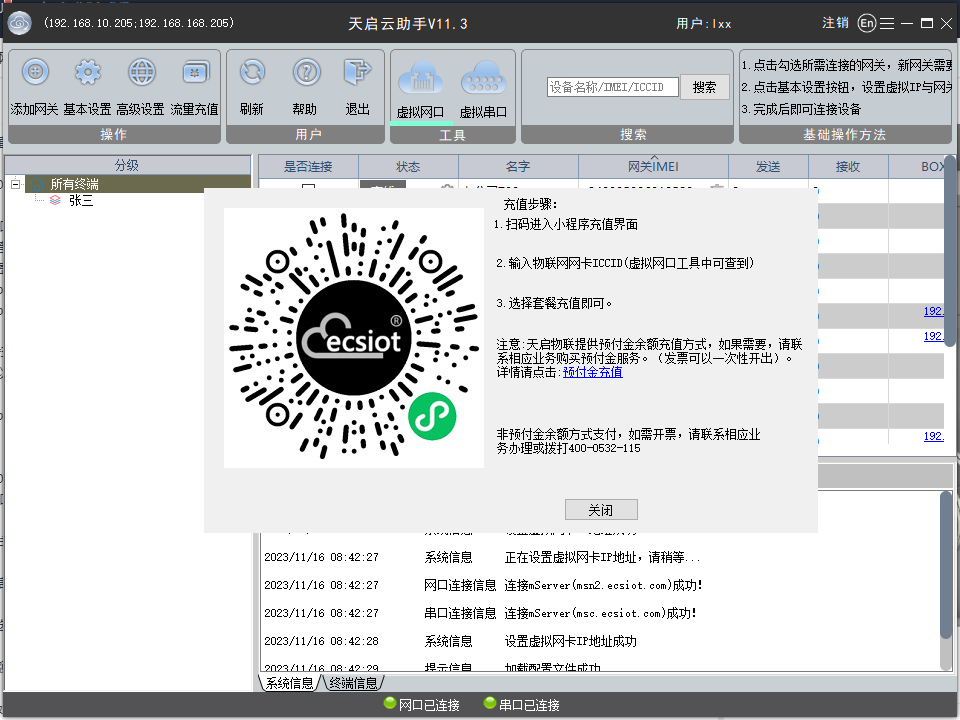960x720 pixels.
Task: Open the 帮助 help icon
Action: pyautogui.click(x=306, y=72)
